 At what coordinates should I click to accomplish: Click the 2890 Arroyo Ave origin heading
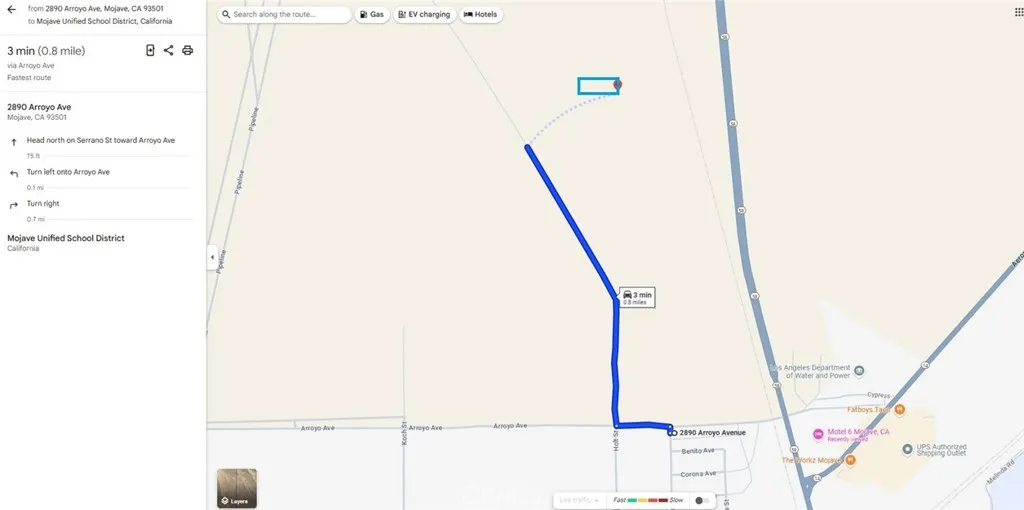point(39,107)
